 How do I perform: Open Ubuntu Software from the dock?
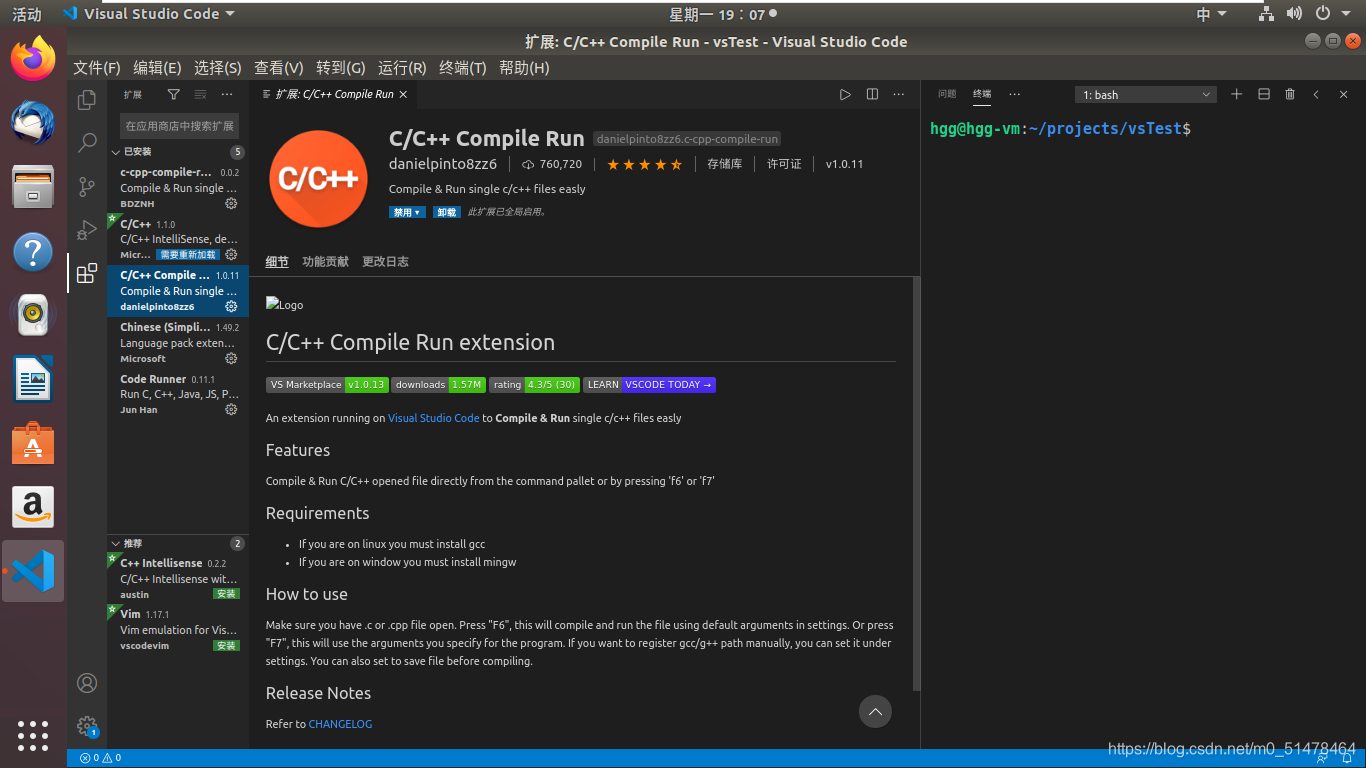pos(33,443)
